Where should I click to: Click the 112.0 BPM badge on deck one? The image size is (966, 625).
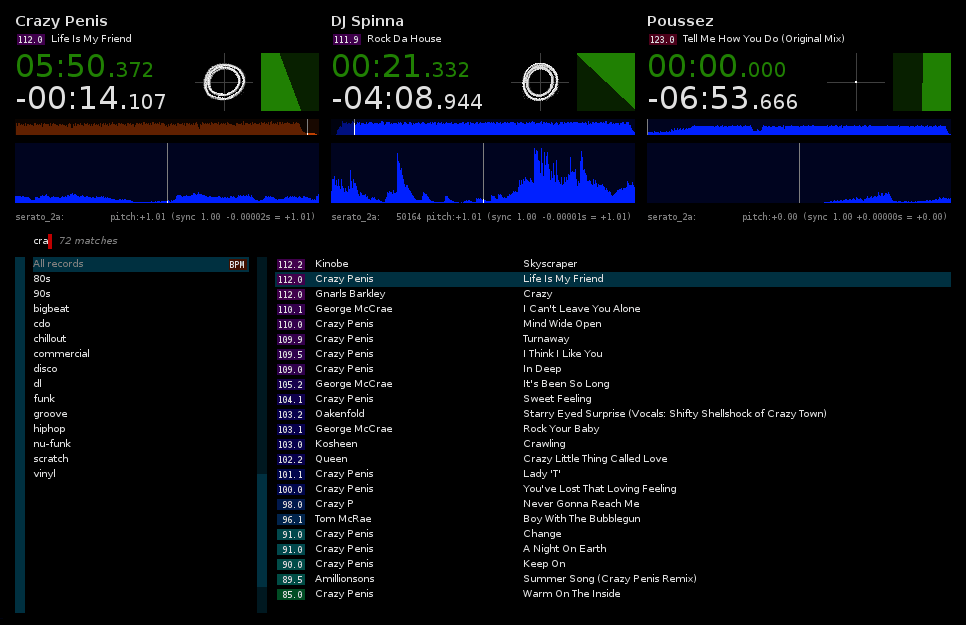coord(30,39)
